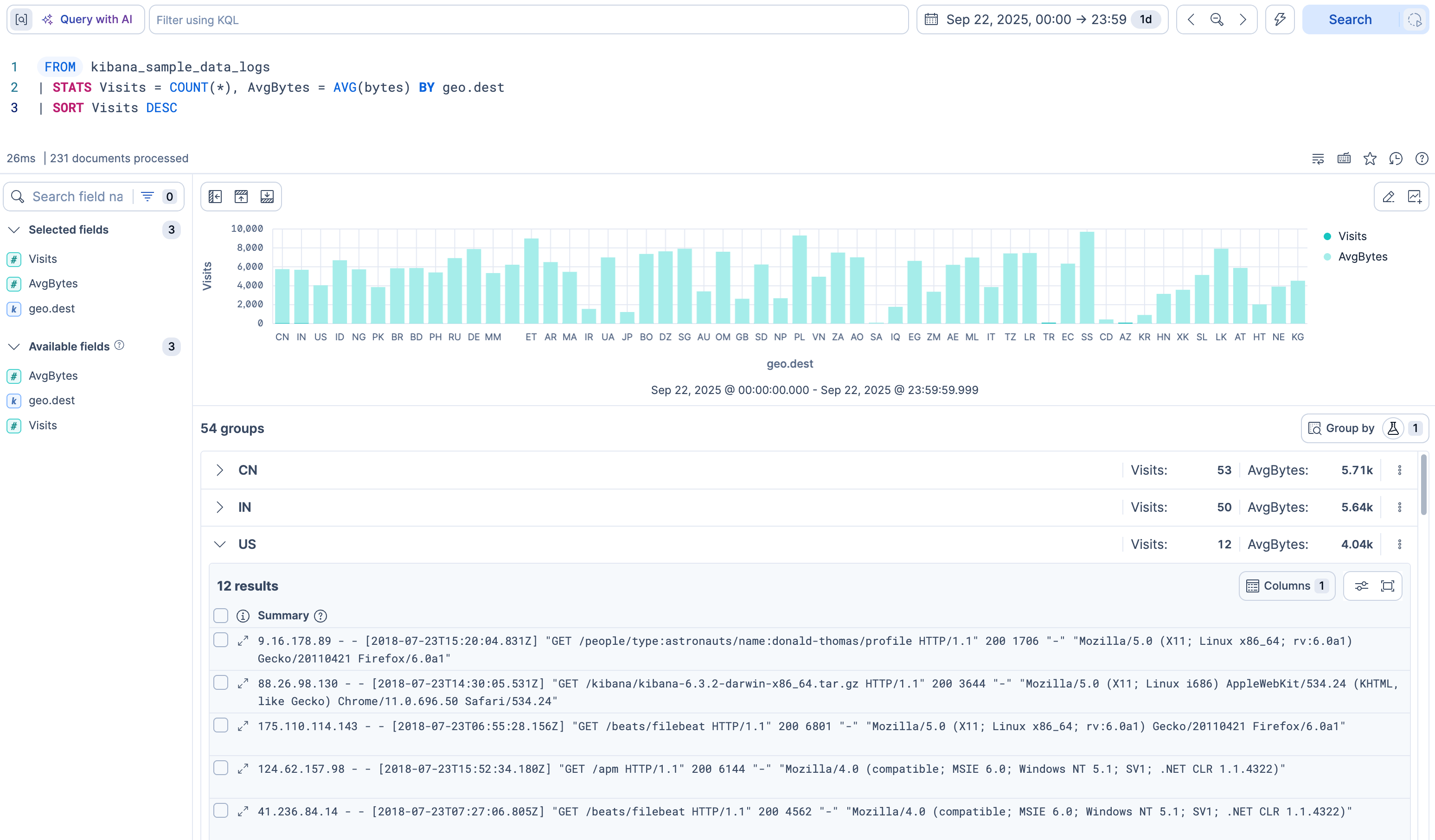This screenshot has width=1435, height=840.
Task: Hide the sidebar using collapse icon
Action: [x=215, y=197]
